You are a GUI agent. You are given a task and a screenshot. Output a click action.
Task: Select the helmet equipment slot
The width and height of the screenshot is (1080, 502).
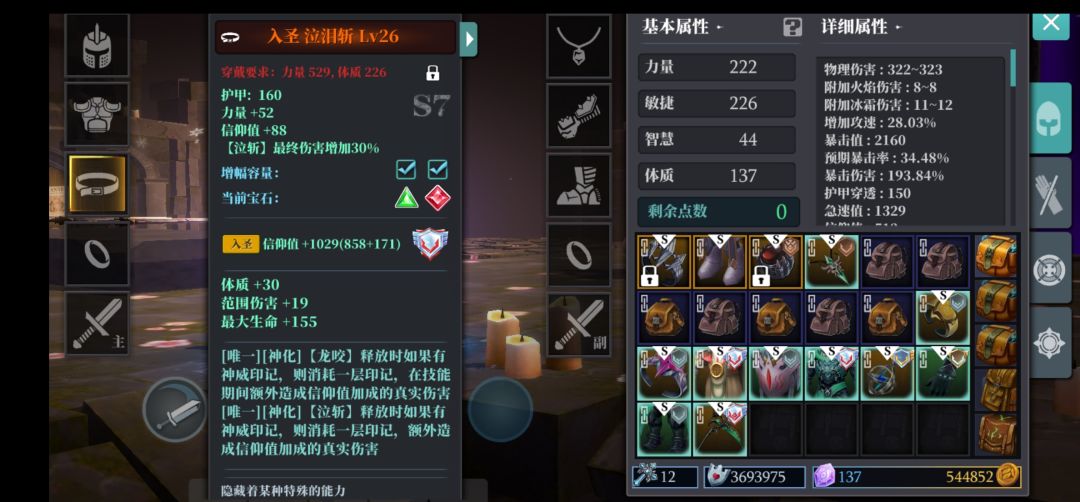click(x=97, y=45)
